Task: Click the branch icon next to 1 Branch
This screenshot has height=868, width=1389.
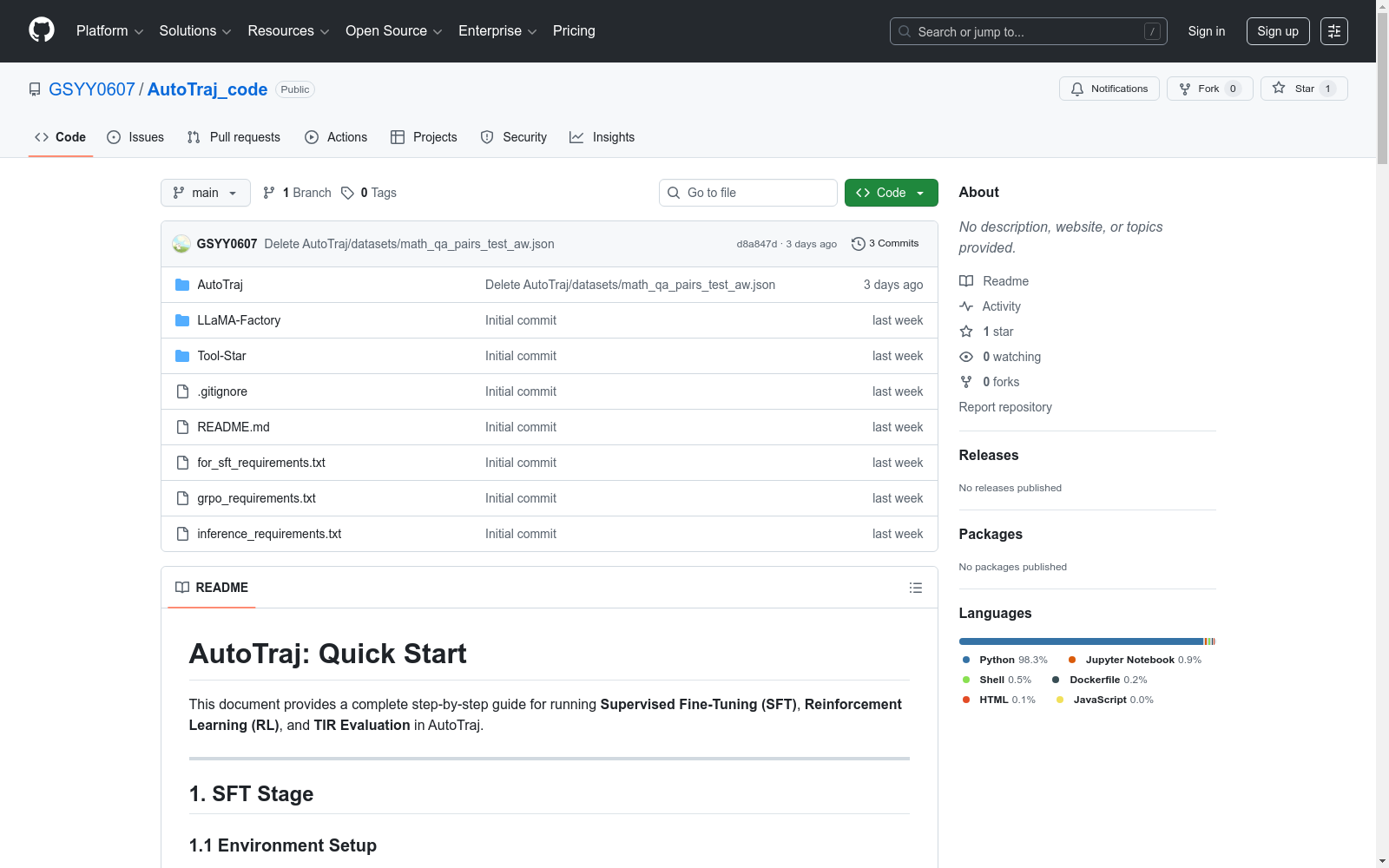Action: coord(269,193)
